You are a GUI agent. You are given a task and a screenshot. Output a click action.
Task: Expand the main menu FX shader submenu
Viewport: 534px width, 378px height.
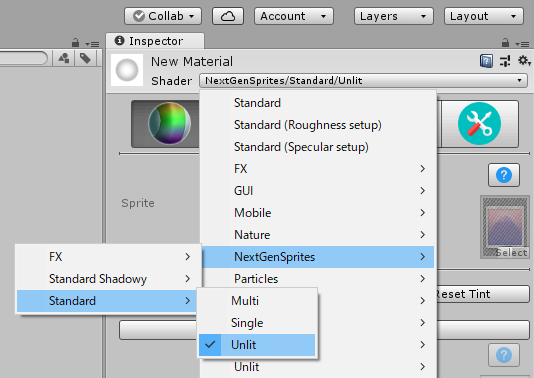click(x=318, y=169)
